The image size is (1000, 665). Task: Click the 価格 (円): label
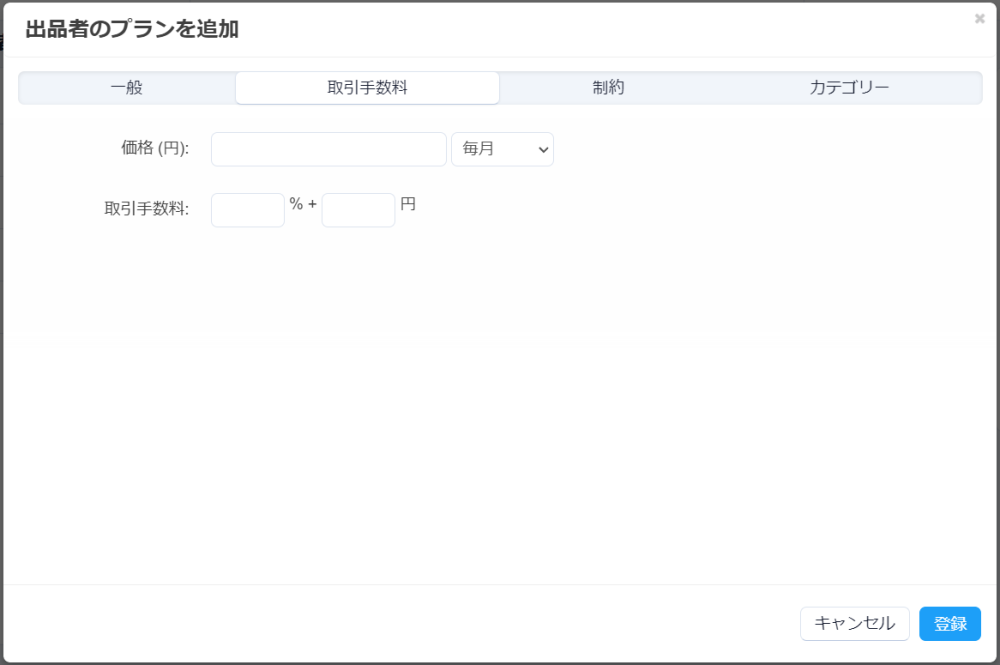click(x=155, y=148)
